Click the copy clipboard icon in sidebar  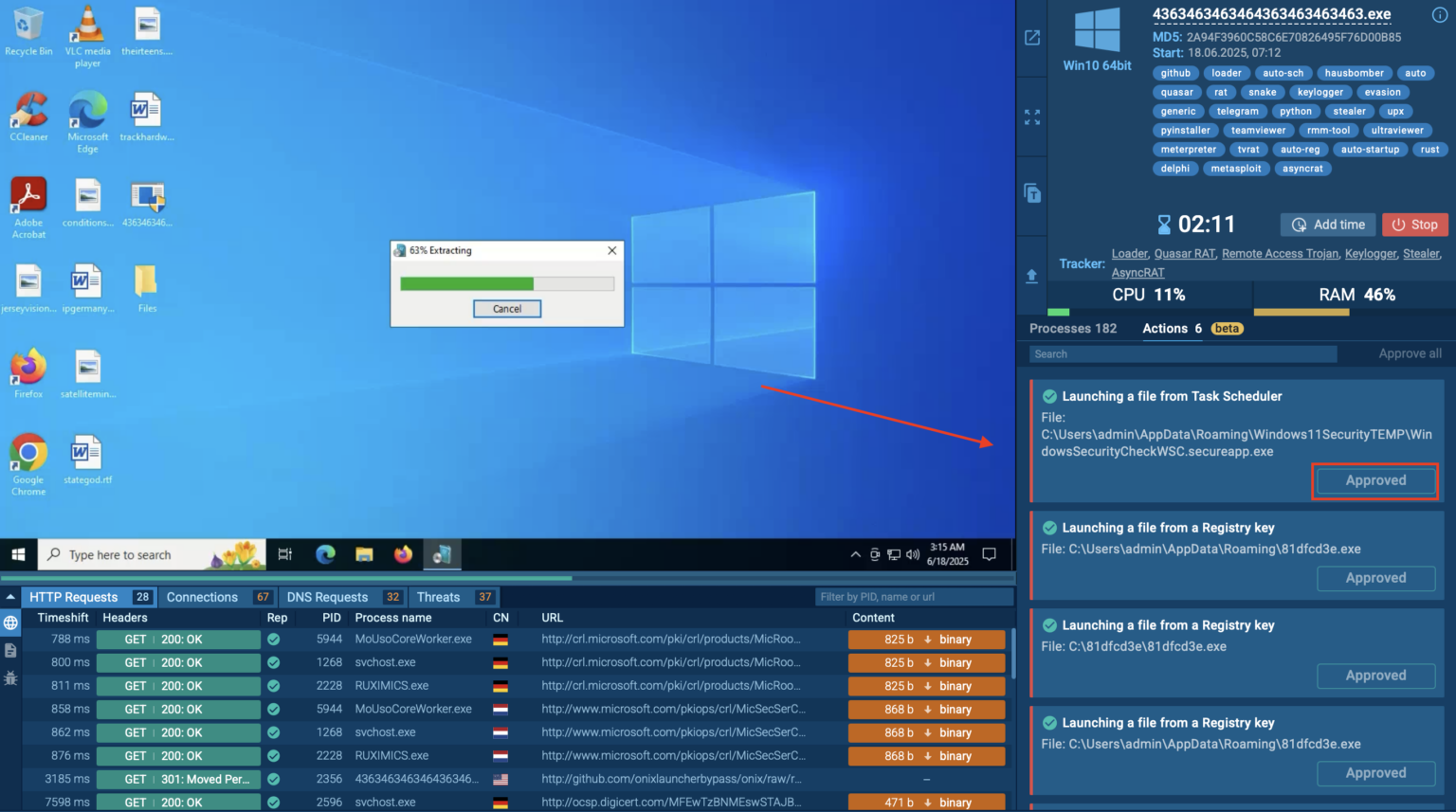click(1032, 193)
